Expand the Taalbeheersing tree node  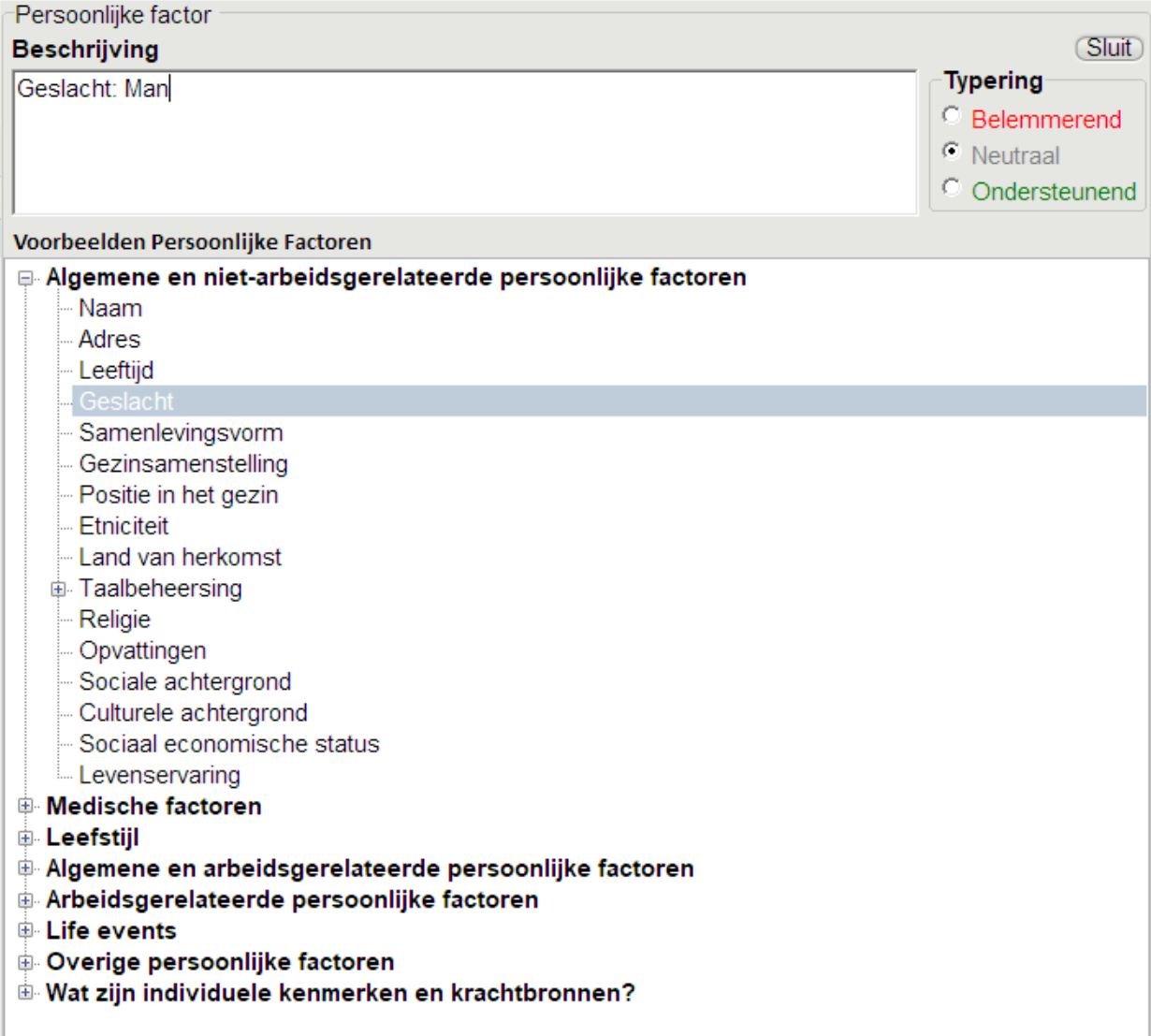58,589
